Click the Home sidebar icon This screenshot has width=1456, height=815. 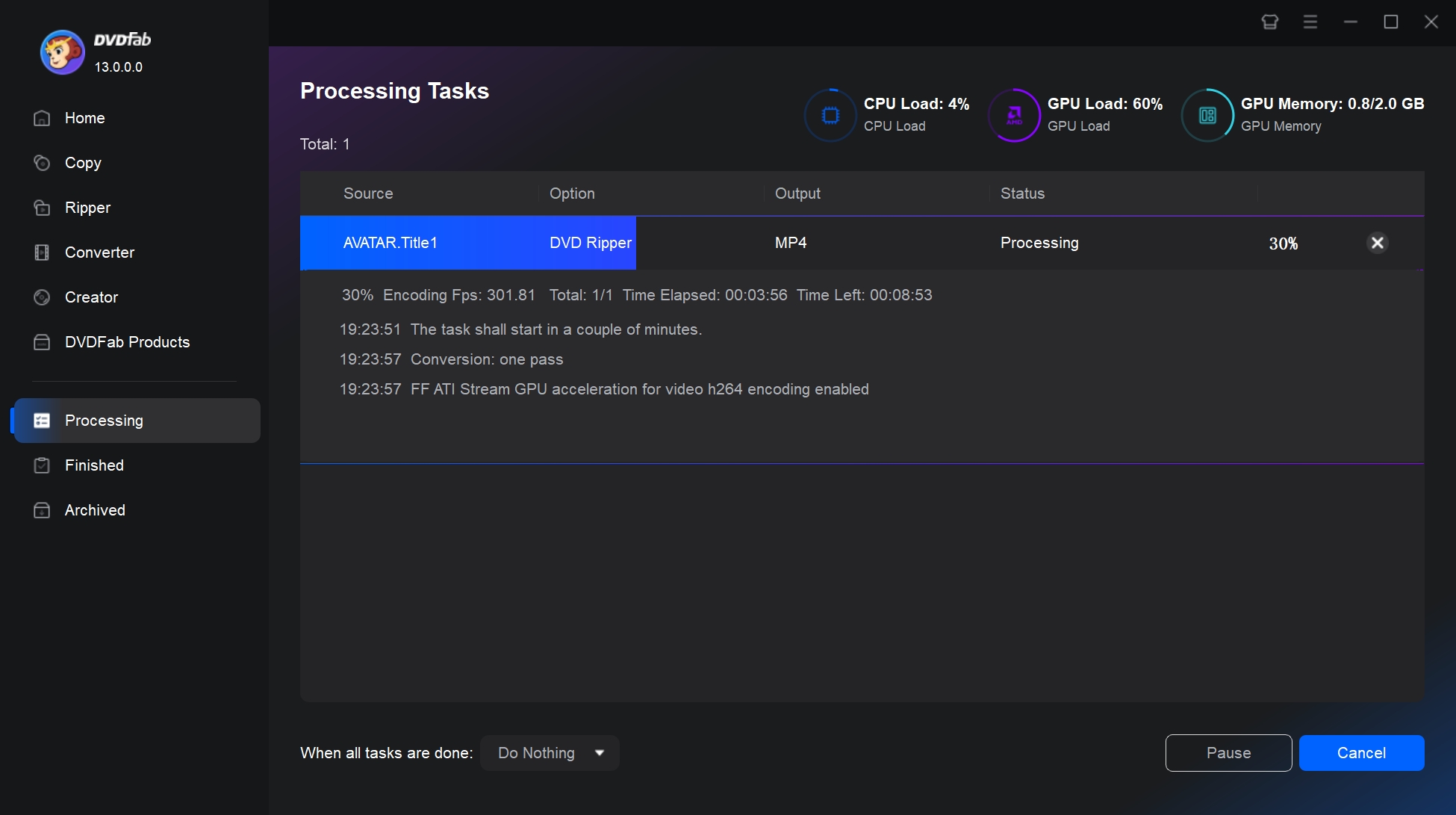(x=41, y=118)
